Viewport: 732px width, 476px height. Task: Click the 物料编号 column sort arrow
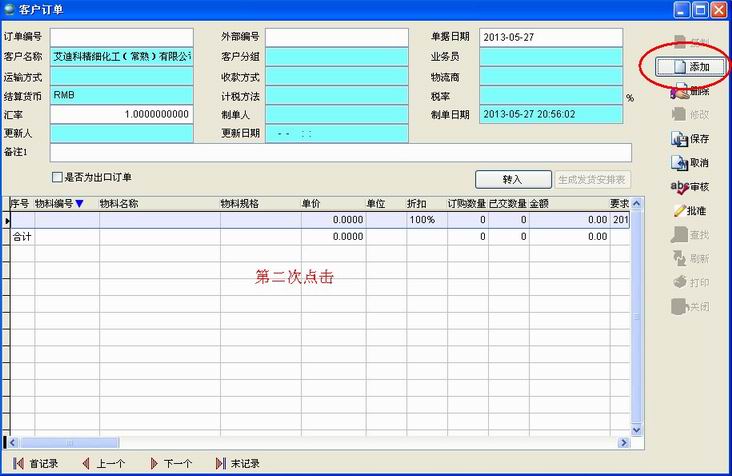click(79, 204)
